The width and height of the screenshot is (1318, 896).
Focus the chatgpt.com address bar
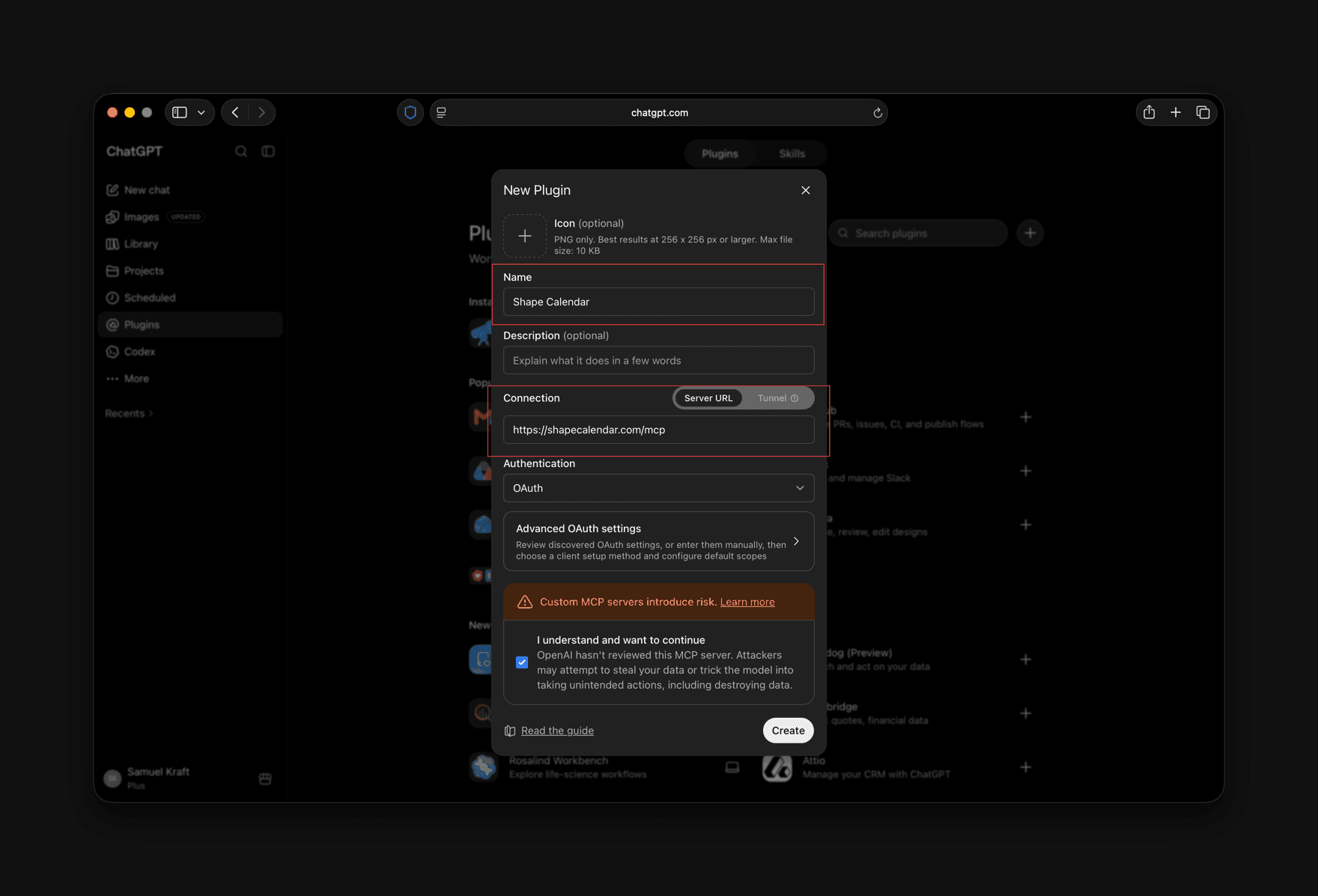point(659,112)
